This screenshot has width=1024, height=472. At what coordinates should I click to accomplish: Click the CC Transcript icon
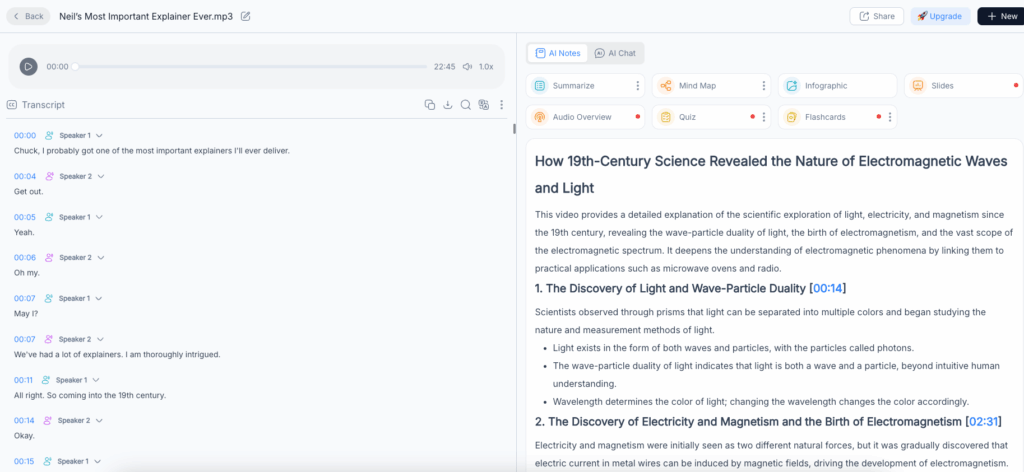(12, 104)
